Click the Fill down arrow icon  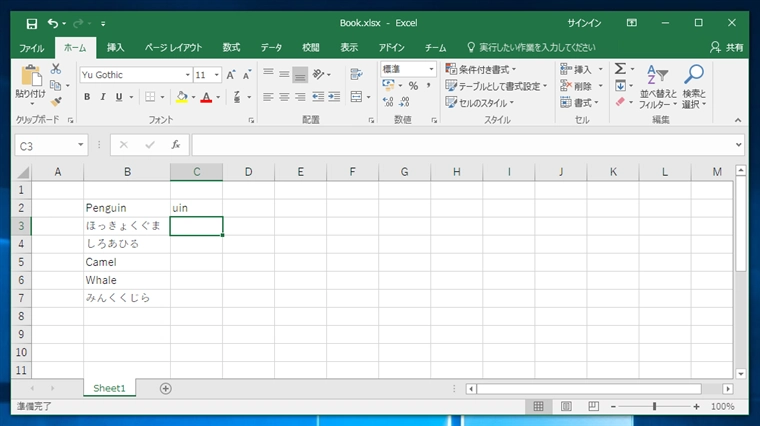pos(620,86)
